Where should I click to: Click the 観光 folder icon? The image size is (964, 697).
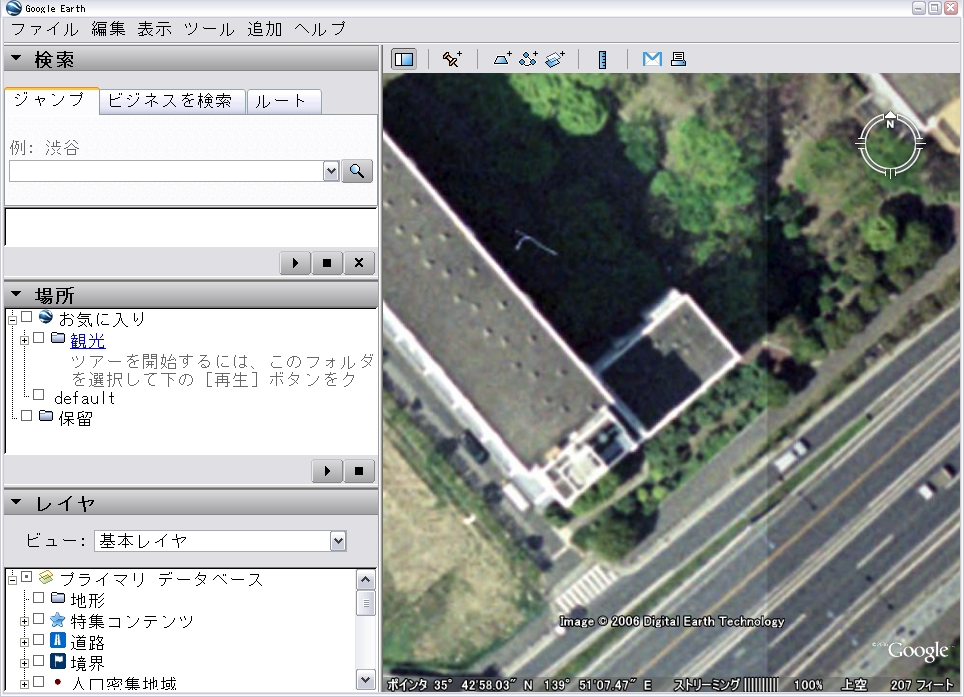pyautogui.click(x=58, y=338)
